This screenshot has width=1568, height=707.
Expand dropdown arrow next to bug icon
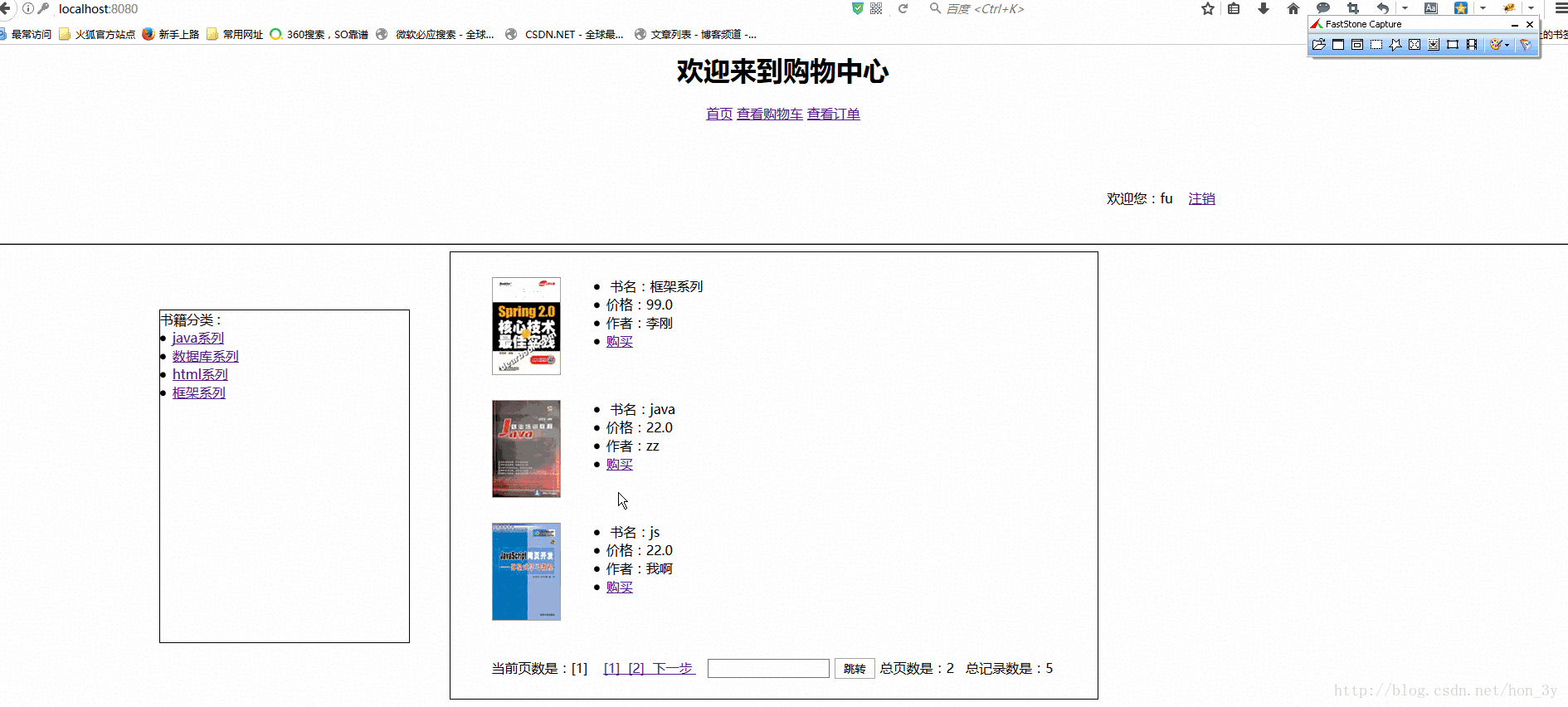click(1531, 8)
